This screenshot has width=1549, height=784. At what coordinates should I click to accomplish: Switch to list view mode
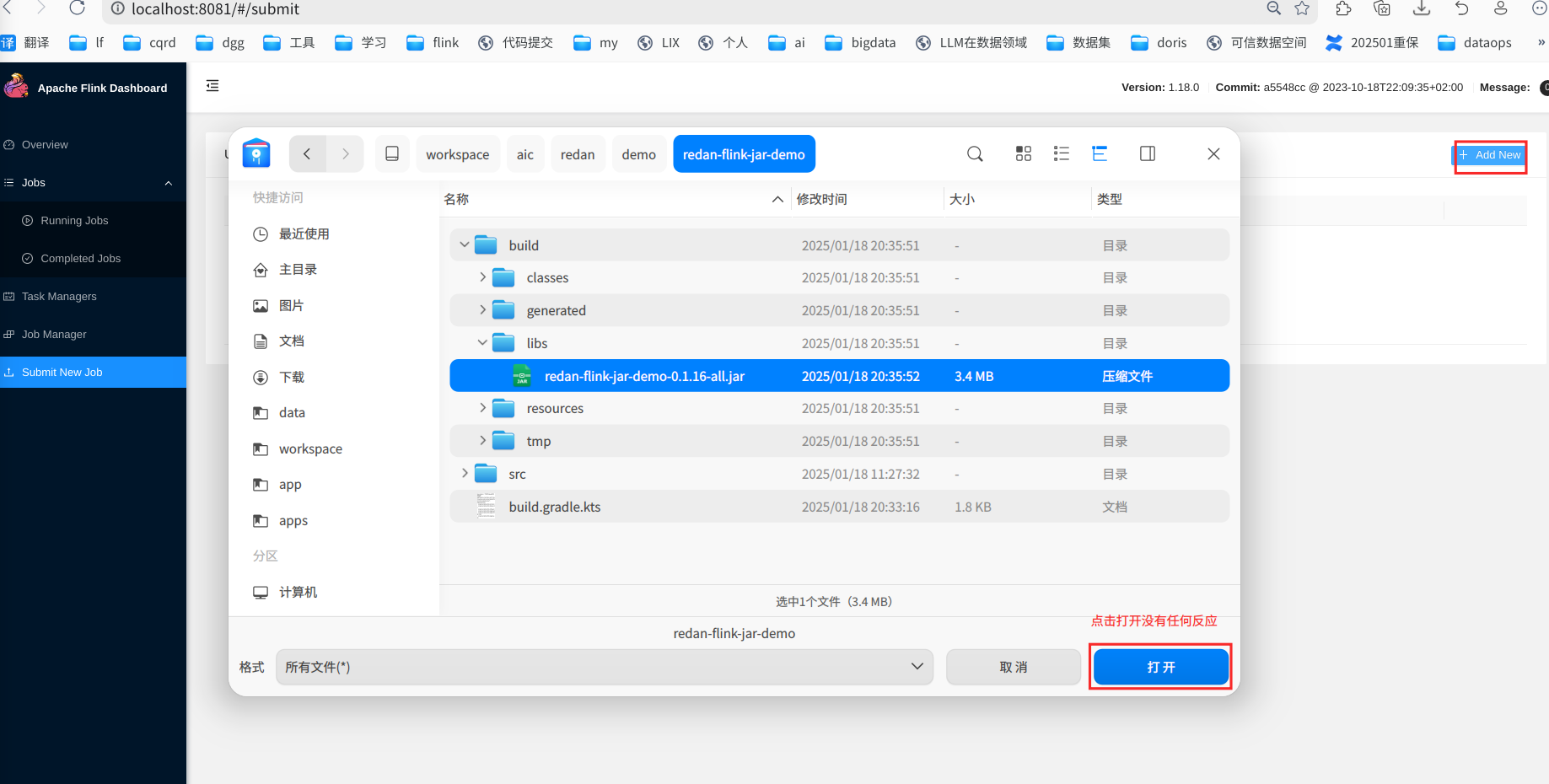click(1062, 154)
